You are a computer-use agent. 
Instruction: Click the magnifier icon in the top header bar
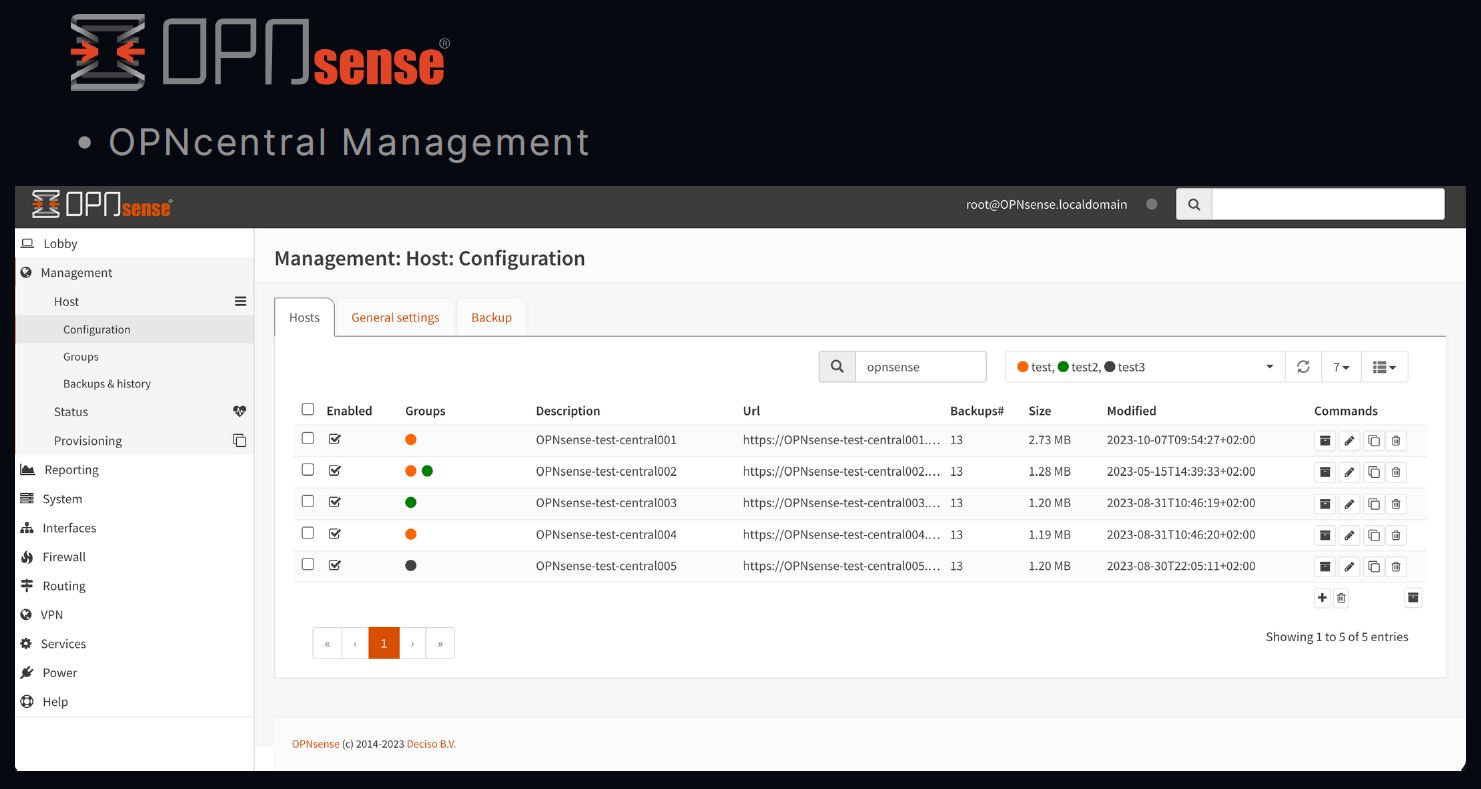[1194, 204]
